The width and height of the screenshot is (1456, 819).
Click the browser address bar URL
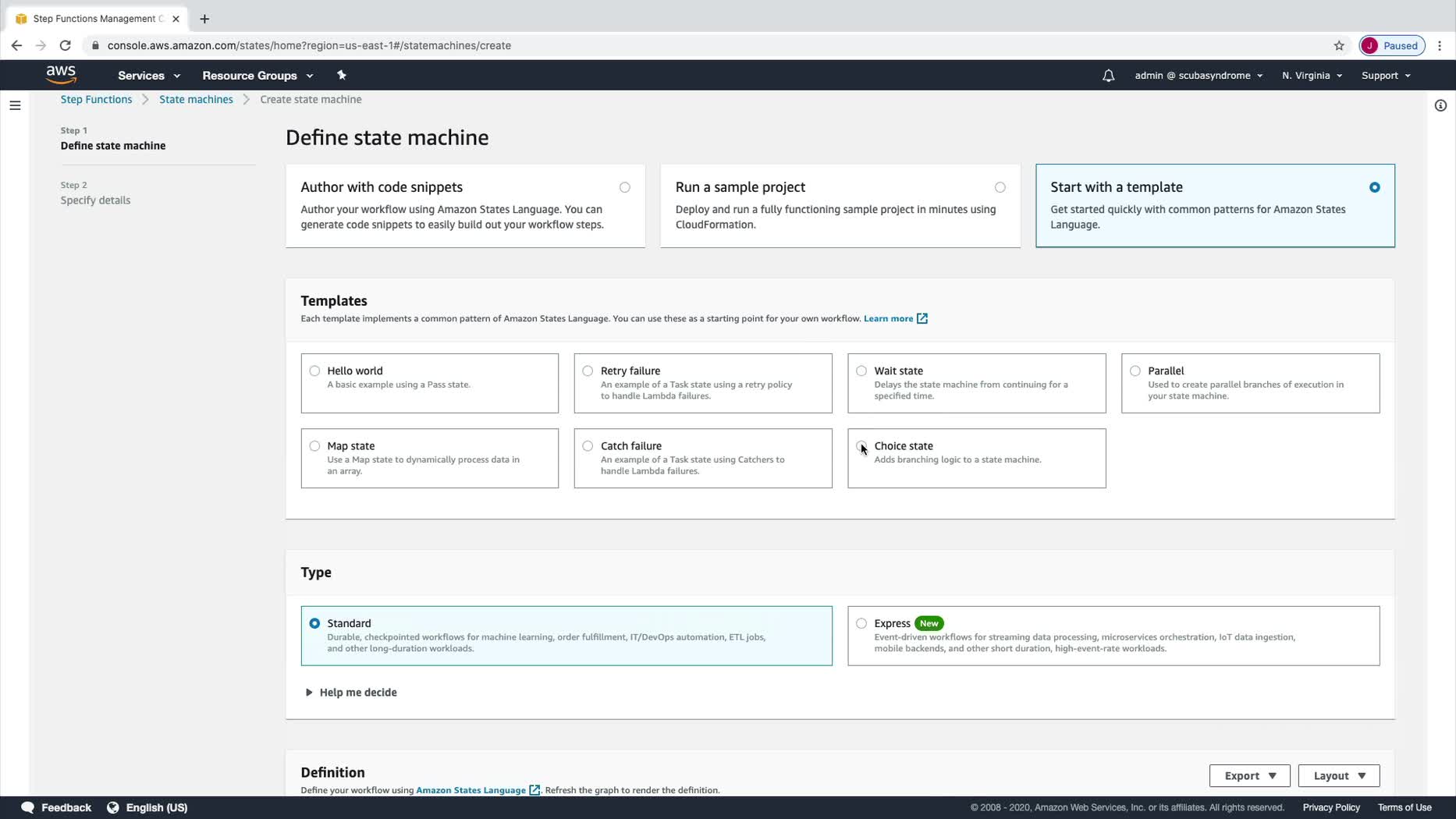click(309, 45)
